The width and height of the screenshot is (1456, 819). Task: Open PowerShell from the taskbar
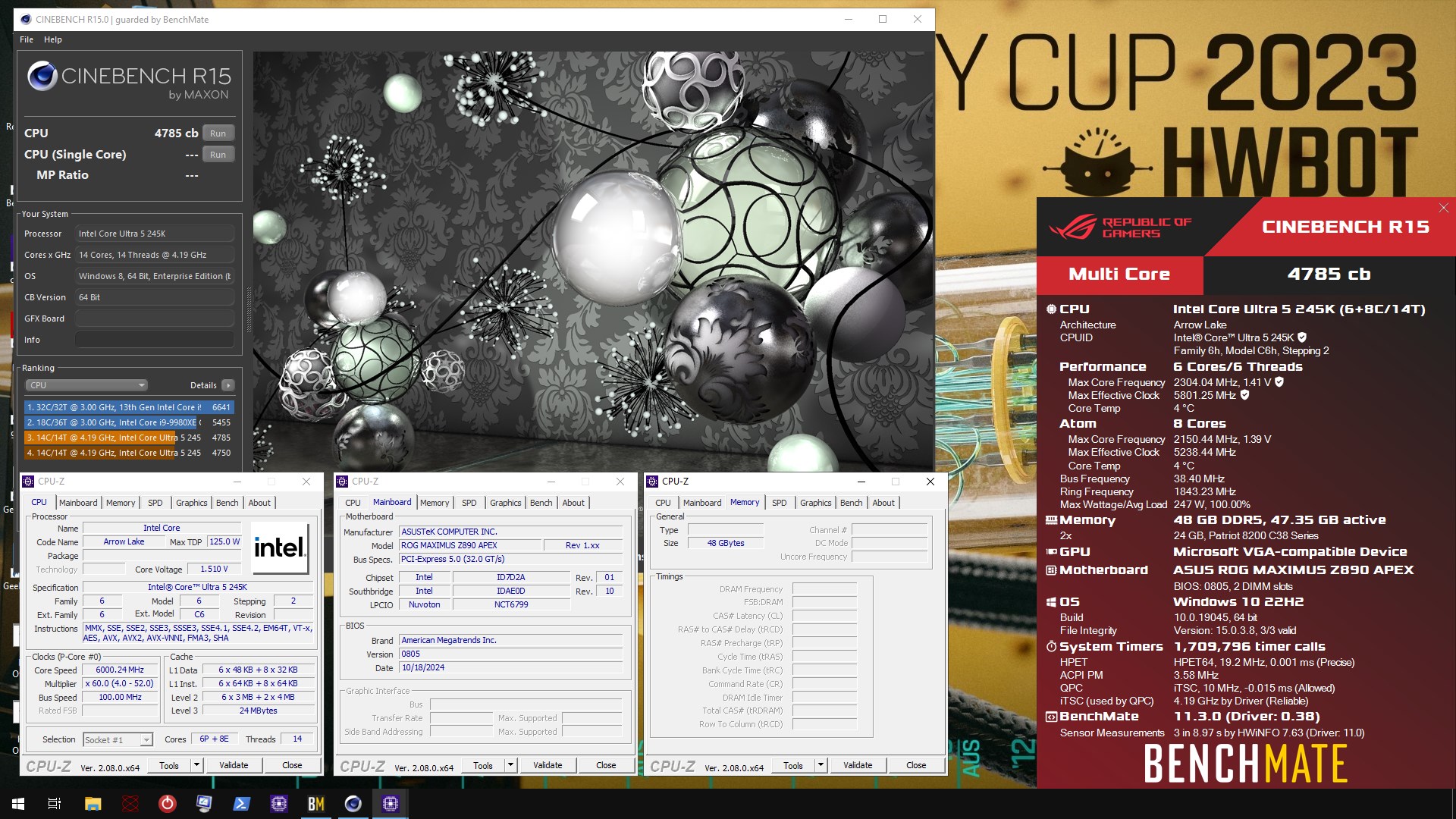pos(242,804)
